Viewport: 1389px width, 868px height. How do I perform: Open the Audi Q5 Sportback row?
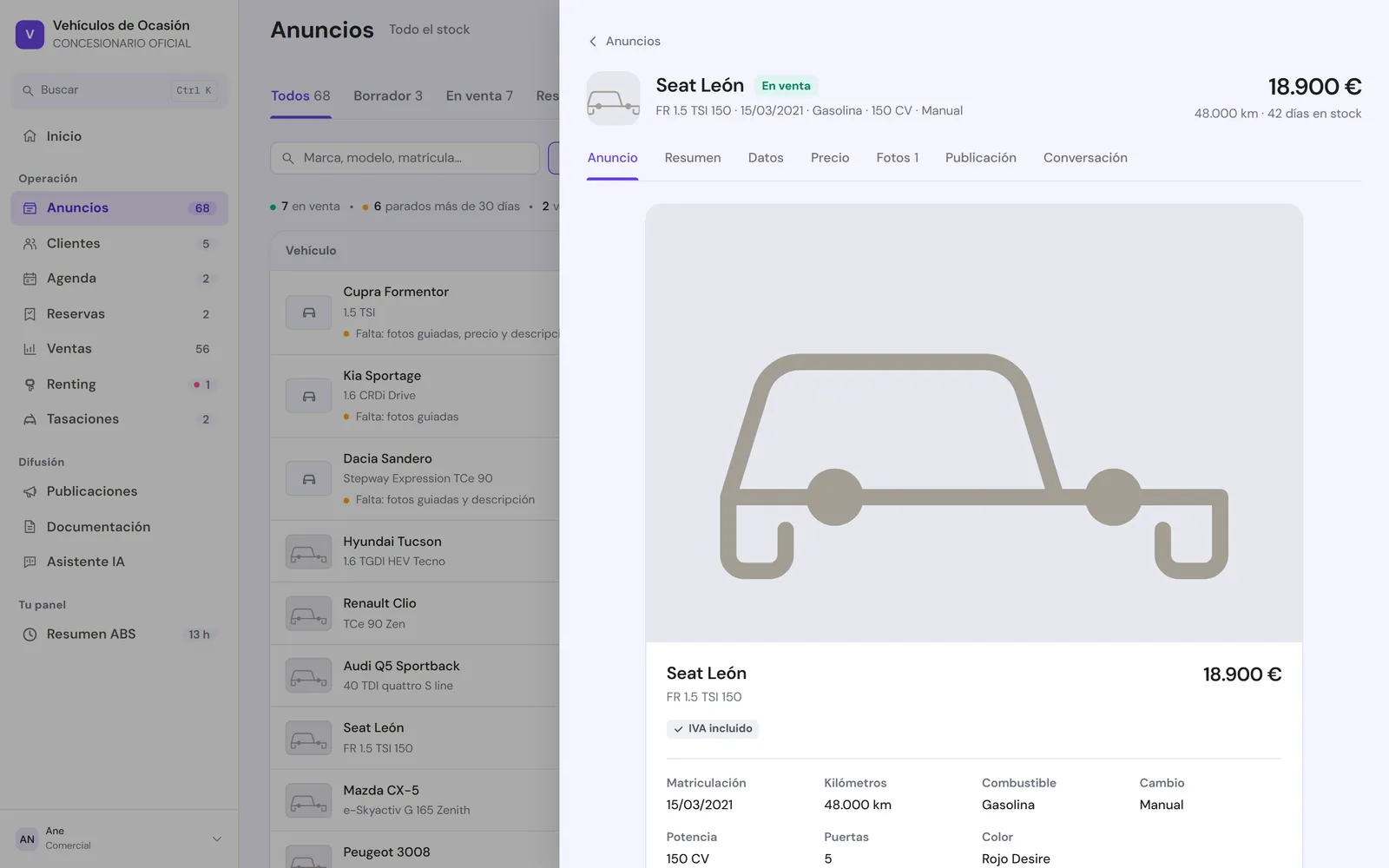[x=415, y=675]
